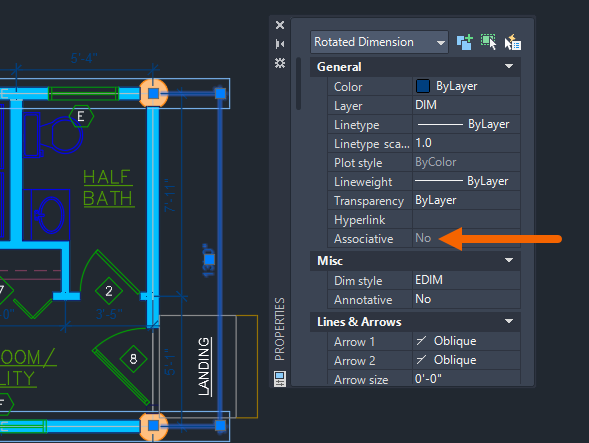This screenshot has height=443, width=589.
Task: Click the hexagon E tag symbol
Action: pos(81,116)
